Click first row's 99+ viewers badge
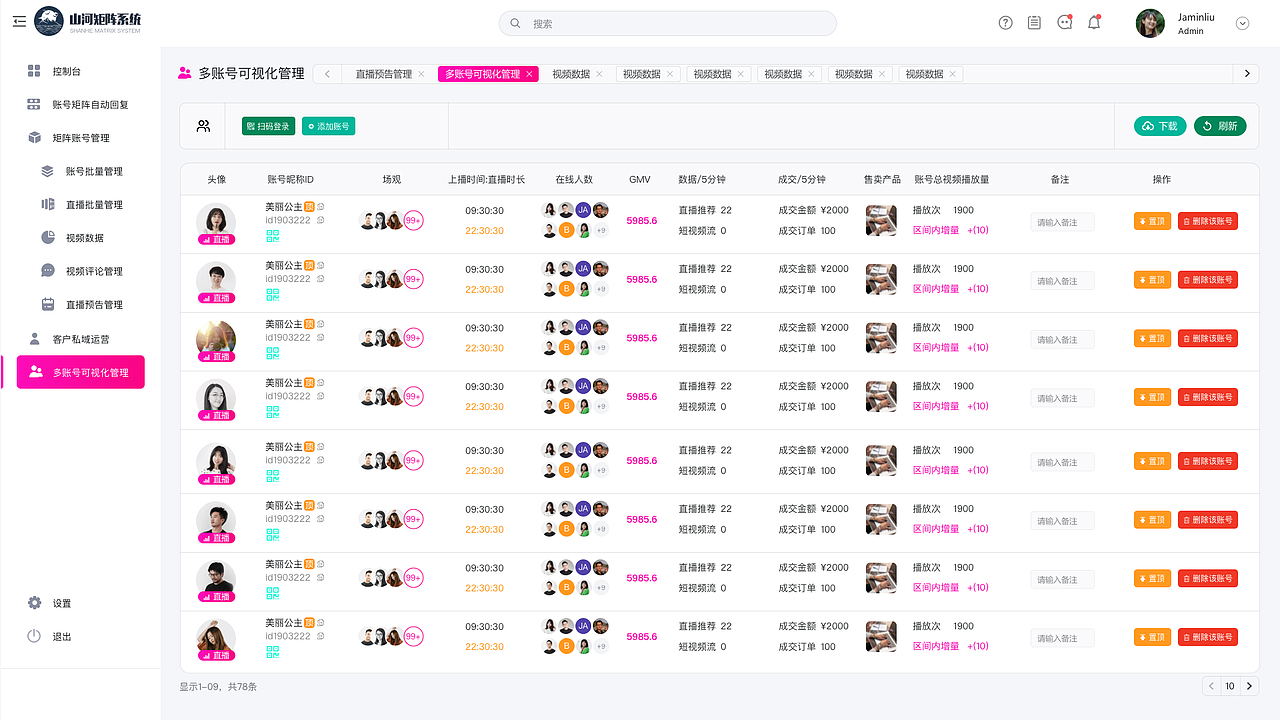The width and height of the screenshot is (1280, 720). tap(413, 221)
